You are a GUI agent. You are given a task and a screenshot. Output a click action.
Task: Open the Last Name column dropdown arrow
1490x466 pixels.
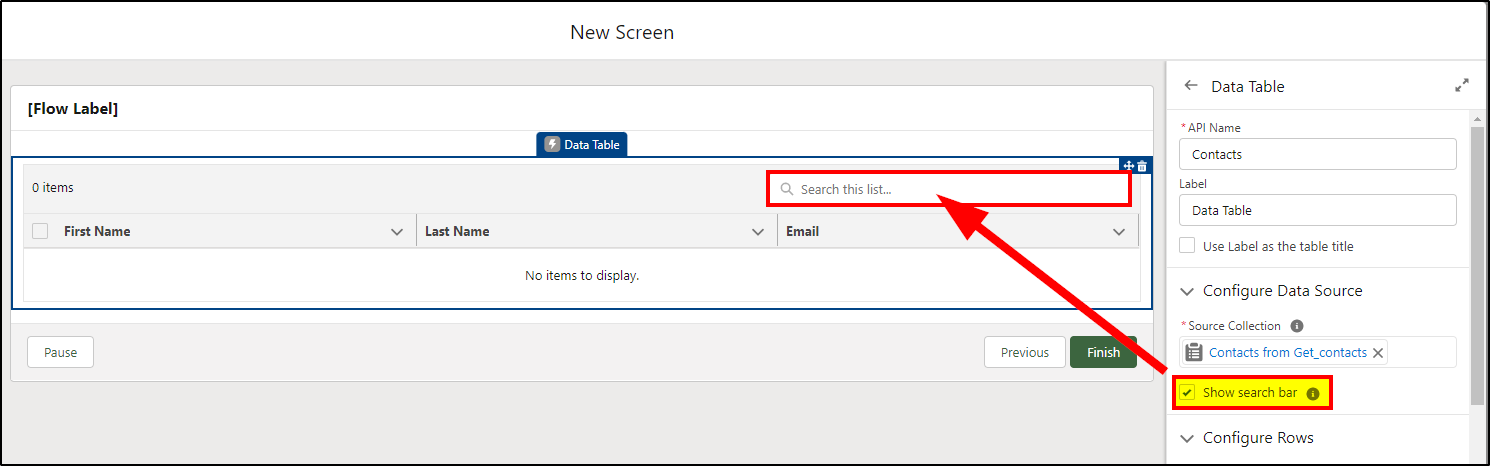click(758, 232)
